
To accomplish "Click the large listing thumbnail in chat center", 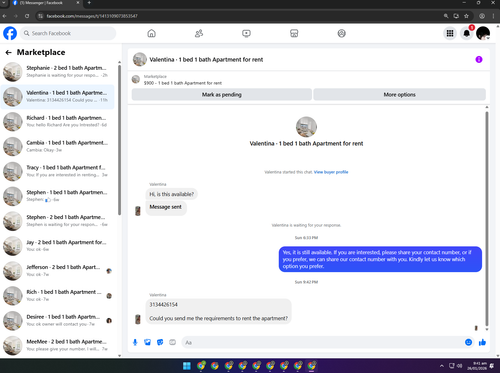I will (306, 127).
